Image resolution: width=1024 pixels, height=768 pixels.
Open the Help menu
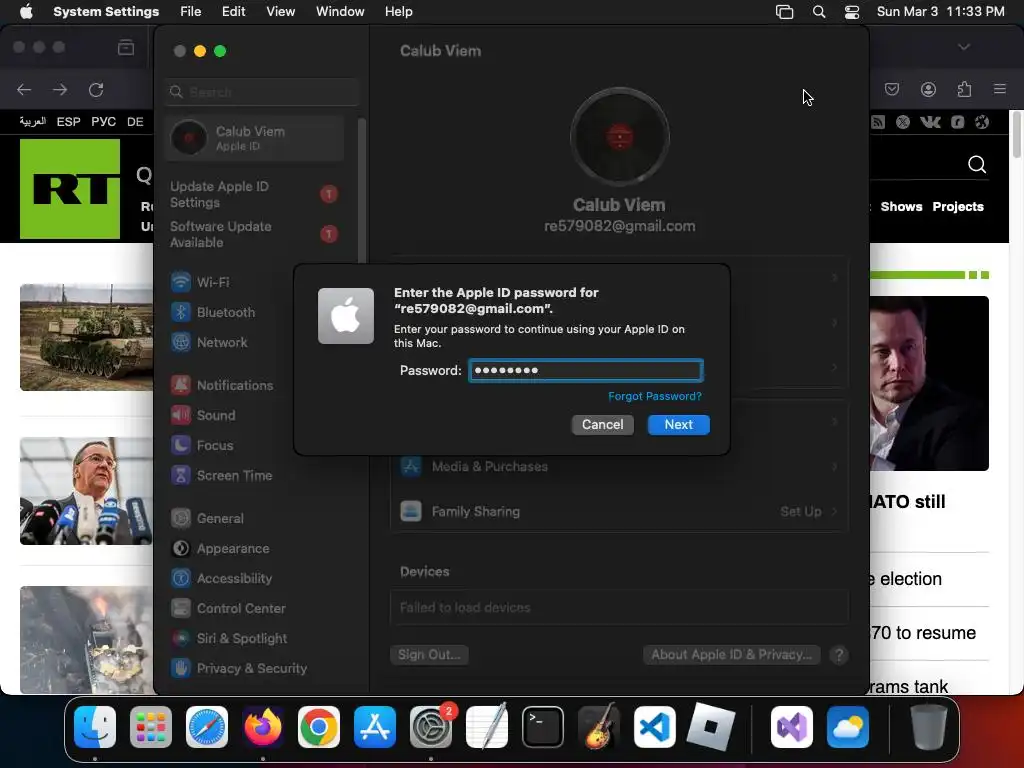398,12
